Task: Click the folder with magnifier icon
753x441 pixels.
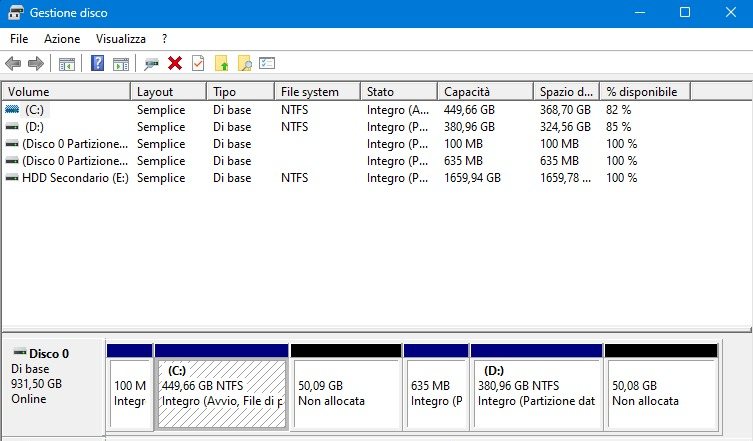Action: tap(244, 63)
